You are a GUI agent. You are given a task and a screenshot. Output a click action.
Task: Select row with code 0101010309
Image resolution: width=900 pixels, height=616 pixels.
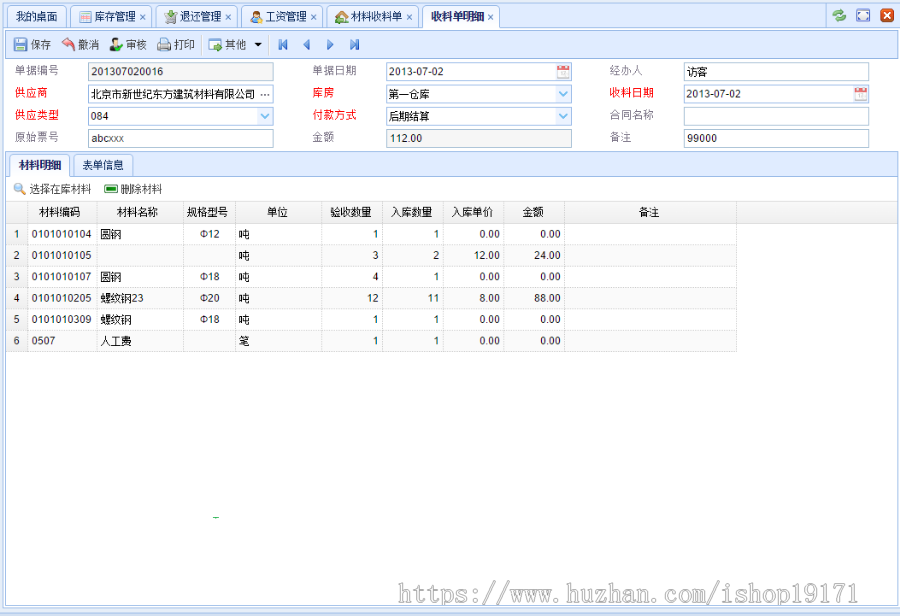pyautogui.click(x=371, y=320)
